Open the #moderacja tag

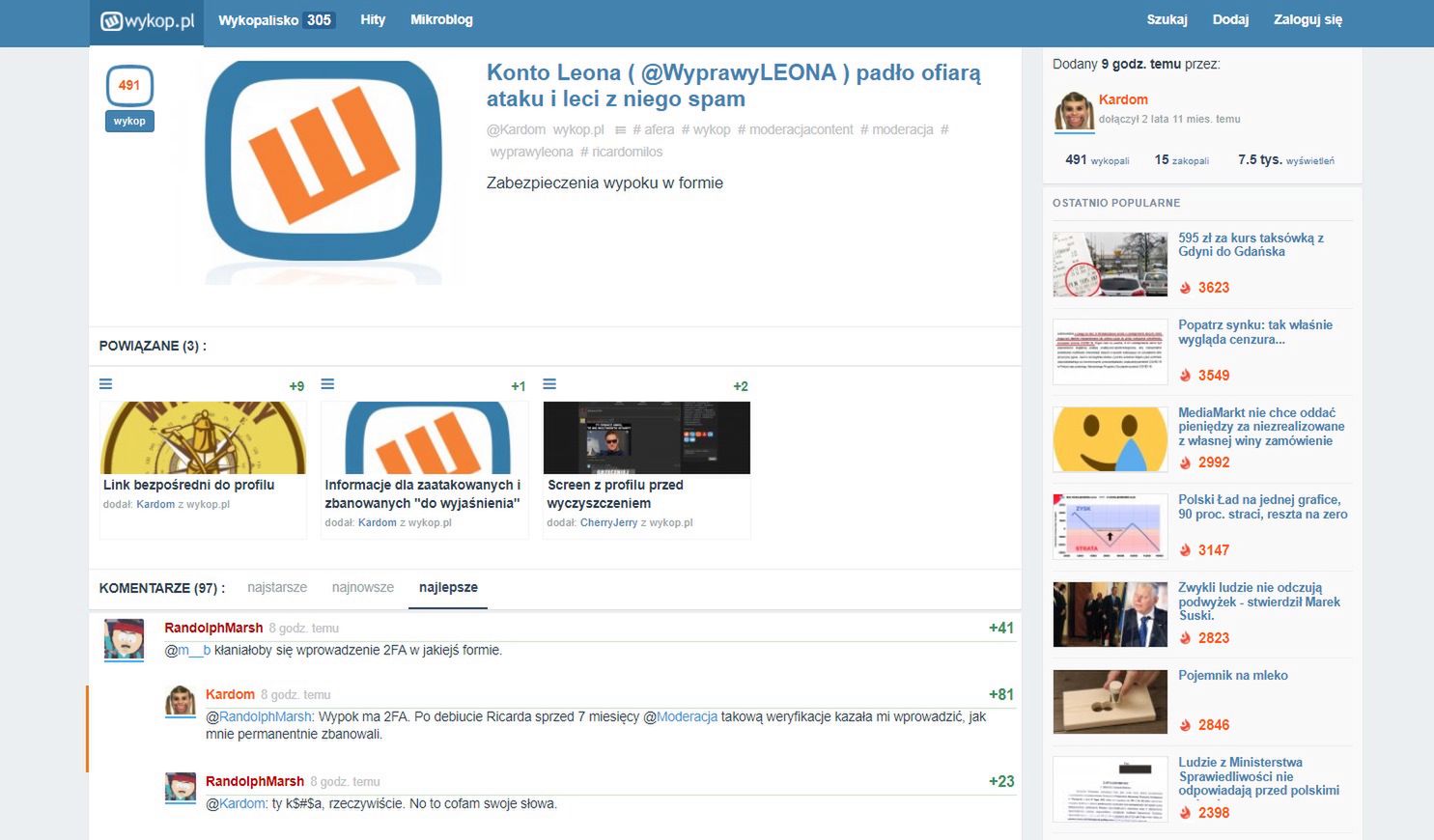point(897,129)
